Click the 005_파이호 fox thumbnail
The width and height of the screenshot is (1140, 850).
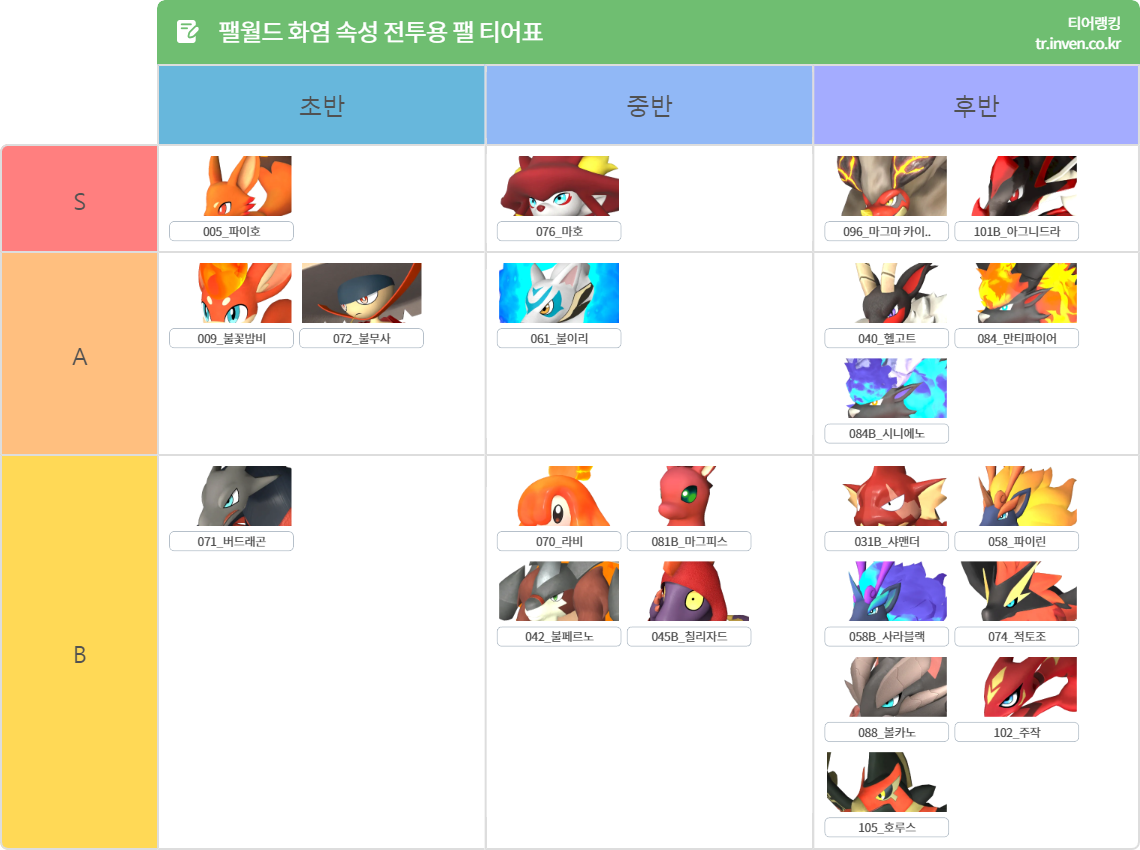point(248,186)
